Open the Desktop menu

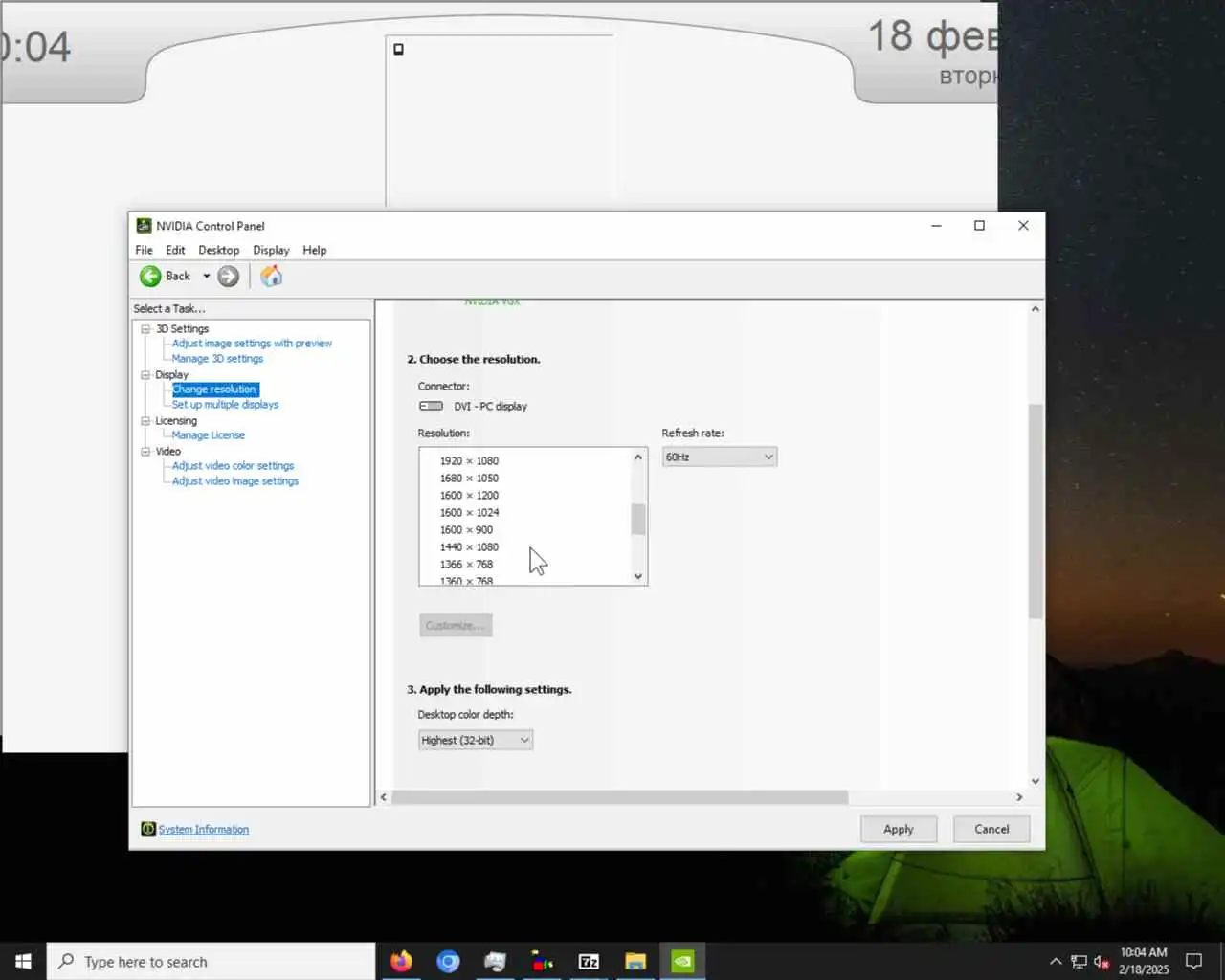coord(218,250)
